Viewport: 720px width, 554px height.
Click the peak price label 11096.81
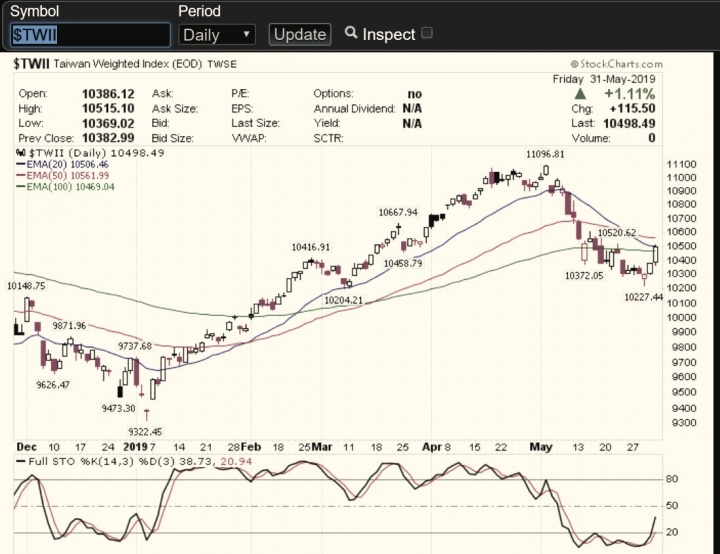[545, 154]
